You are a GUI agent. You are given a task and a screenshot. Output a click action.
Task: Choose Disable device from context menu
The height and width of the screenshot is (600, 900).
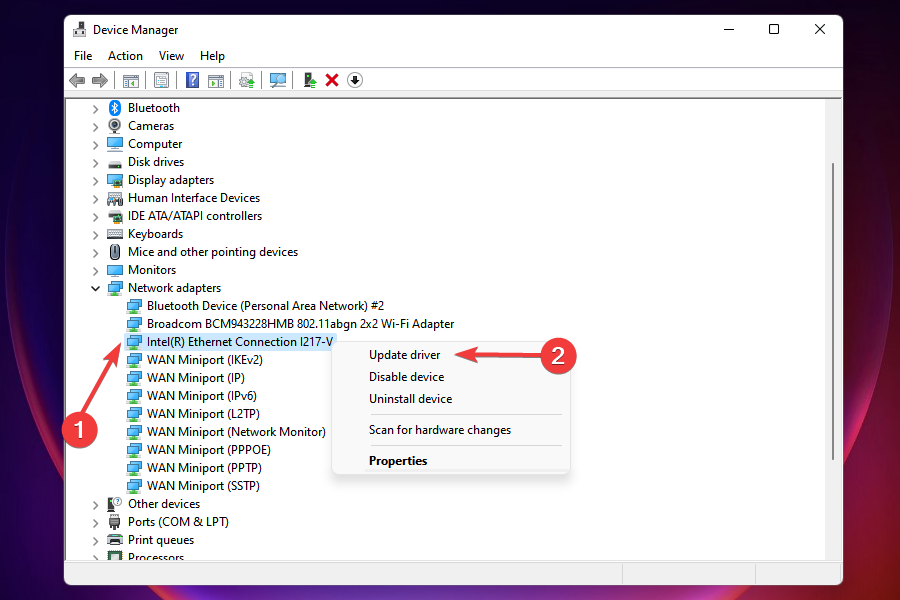coord(406,377)
